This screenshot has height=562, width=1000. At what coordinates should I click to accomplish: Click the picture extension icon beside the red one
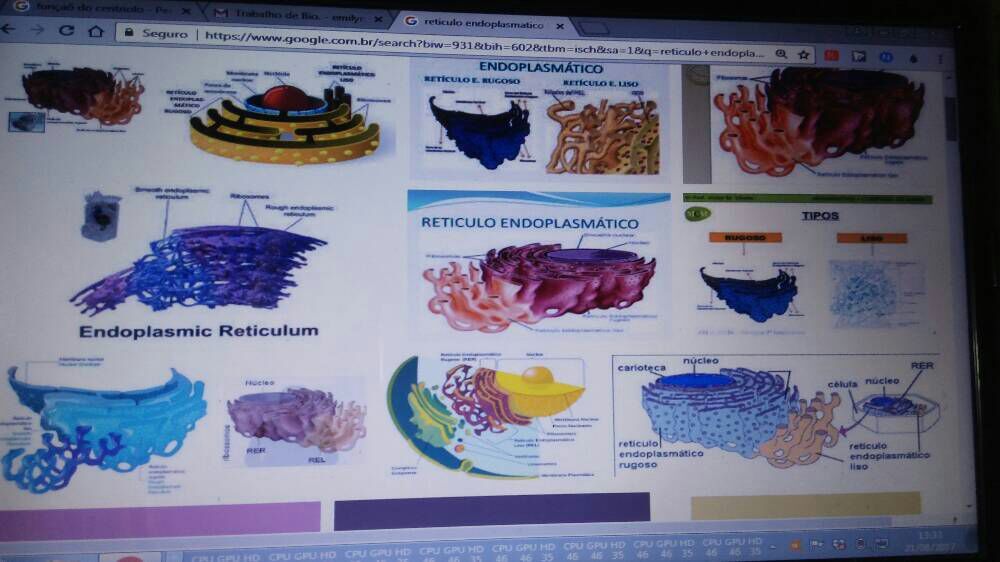coord(859,56)
